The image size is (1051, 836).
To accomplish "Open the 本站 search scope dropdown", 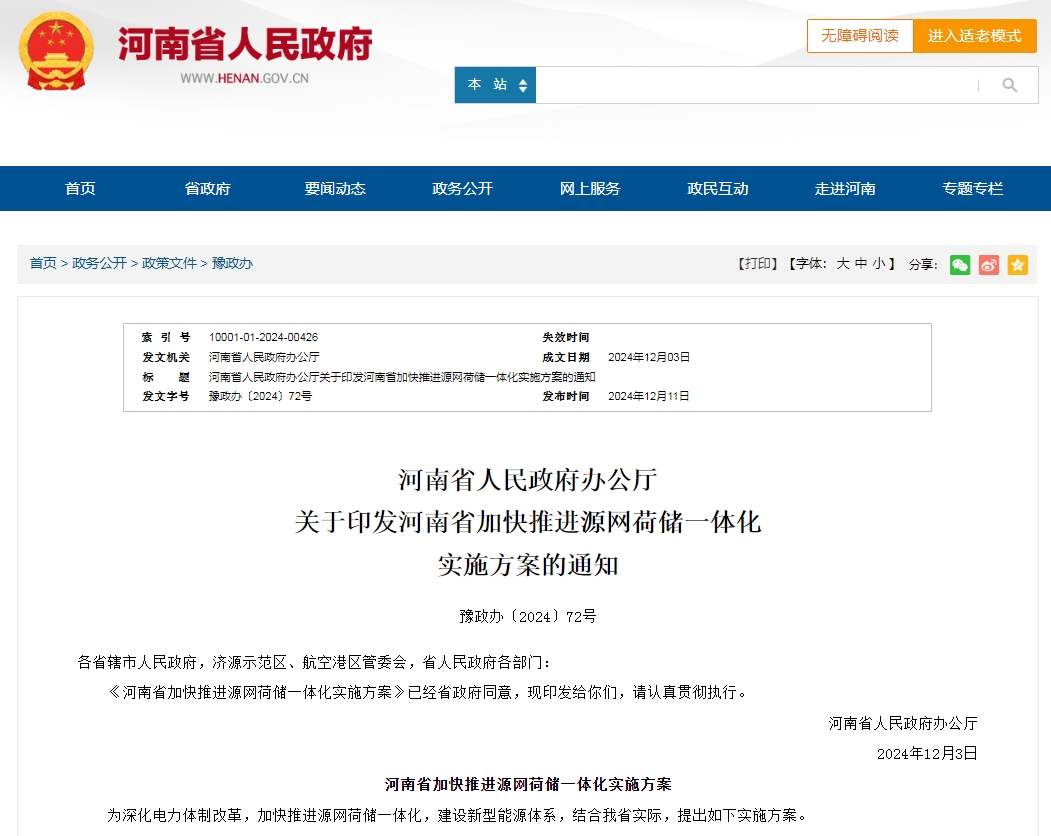I will [x=495, y=85].
